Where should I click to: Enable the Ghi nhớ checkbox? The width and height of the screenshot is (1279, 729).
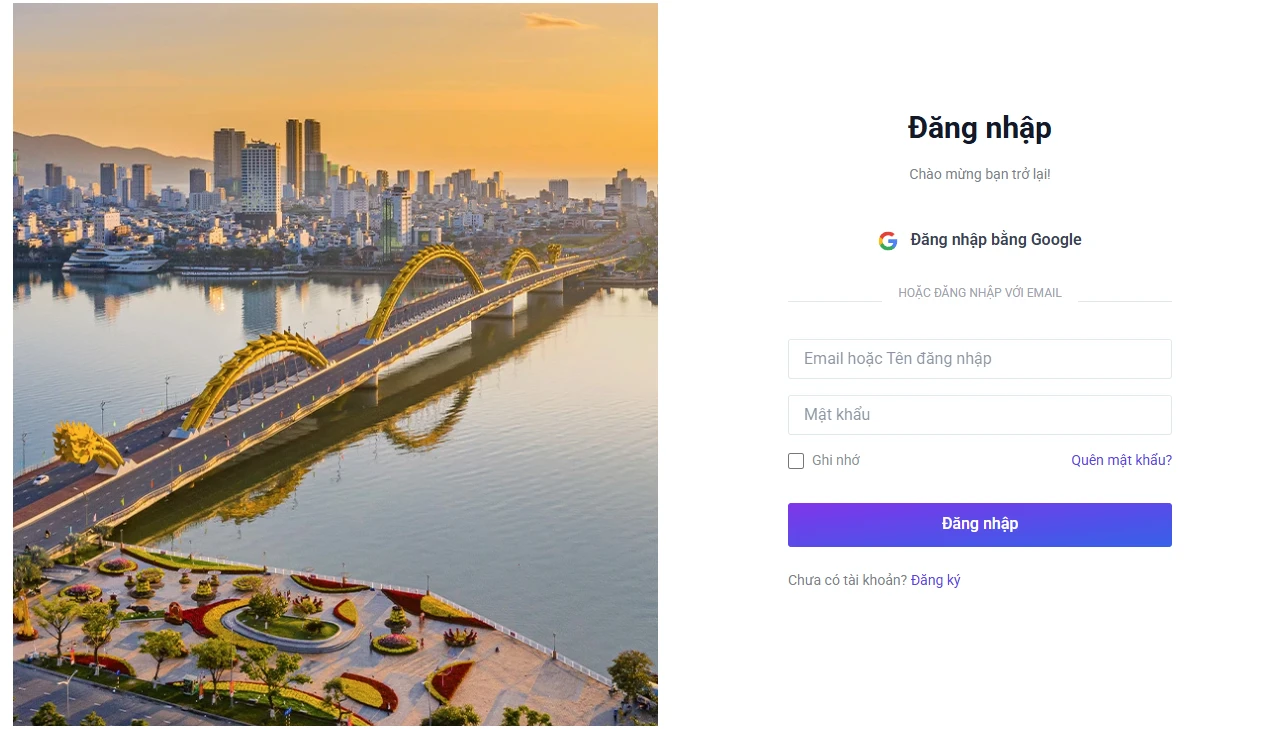tap(796, 461)
